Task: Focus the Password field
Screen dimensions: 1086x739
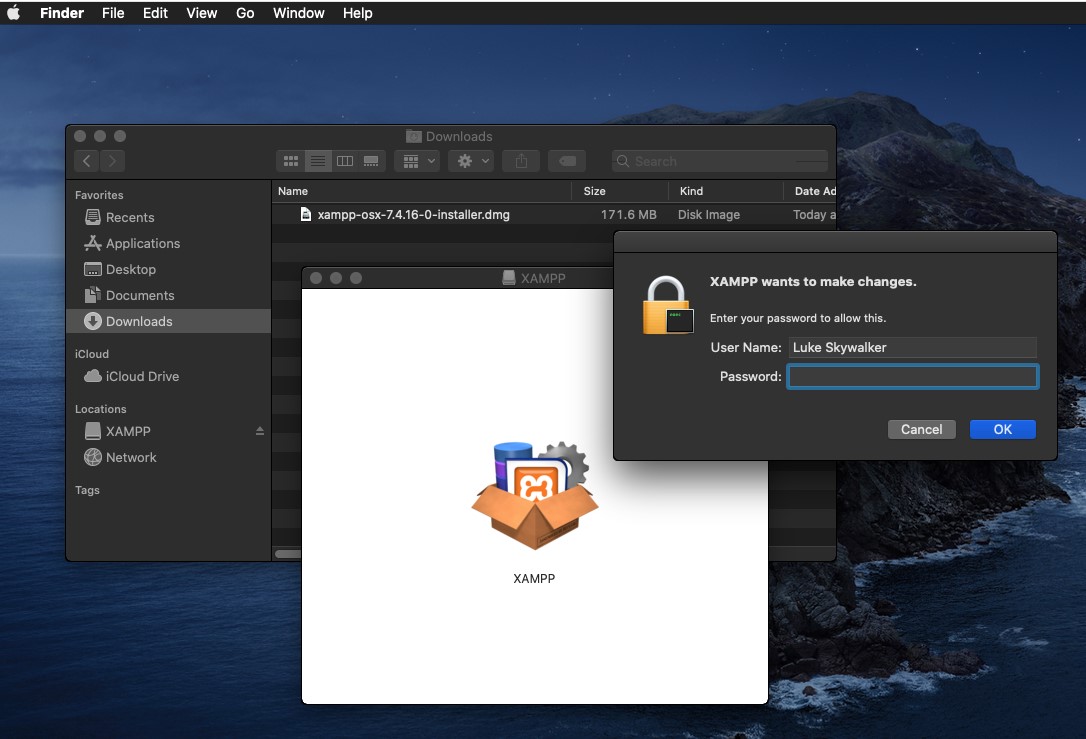Action: coord(912,376)
